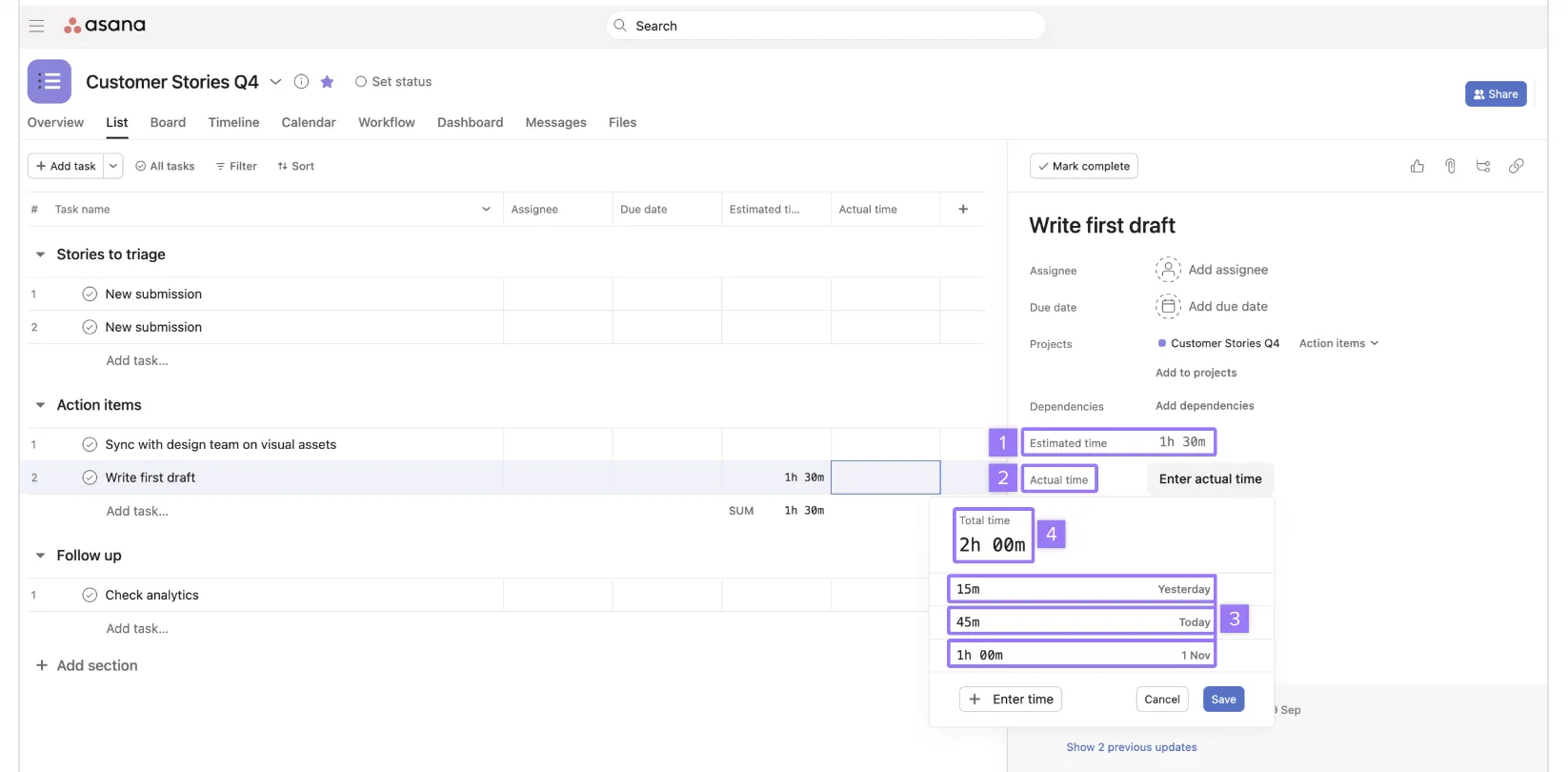Screen dimensions: 1568x772
Task: Open project info circle icon
Action: click(301, 82)
